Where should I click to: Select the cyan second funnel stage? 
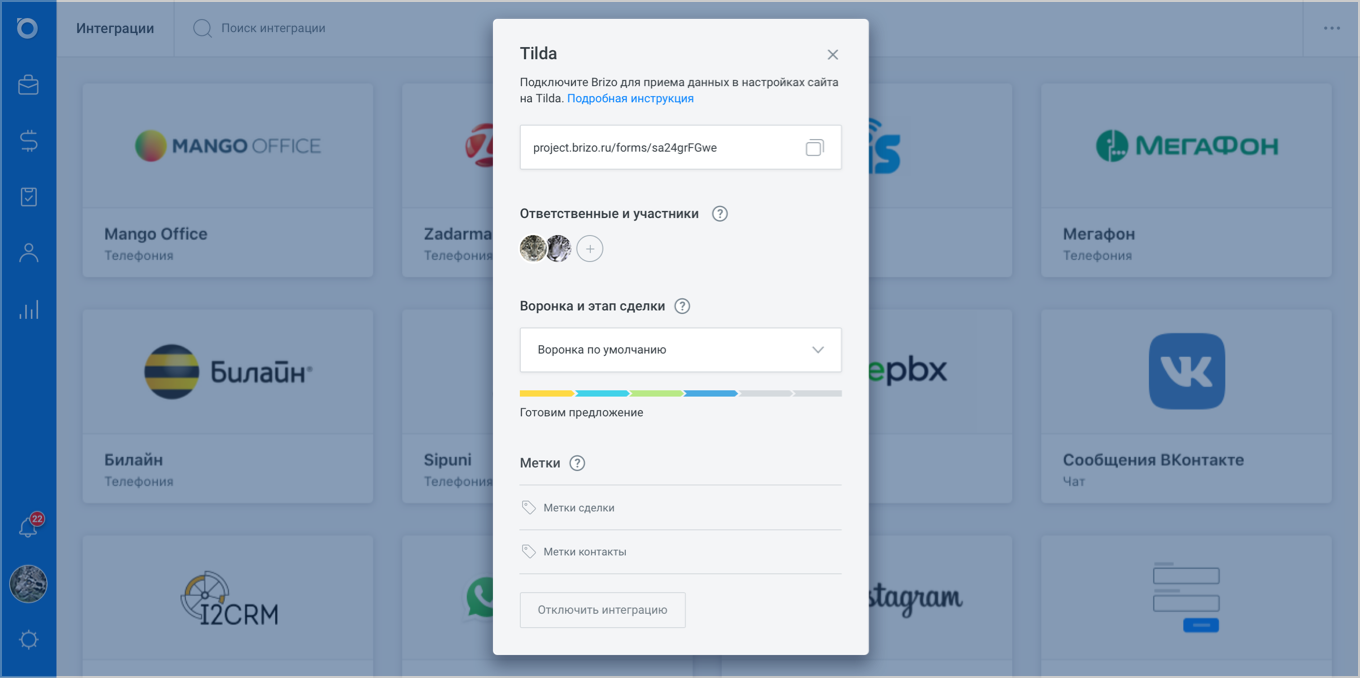(x=602, y=394)
